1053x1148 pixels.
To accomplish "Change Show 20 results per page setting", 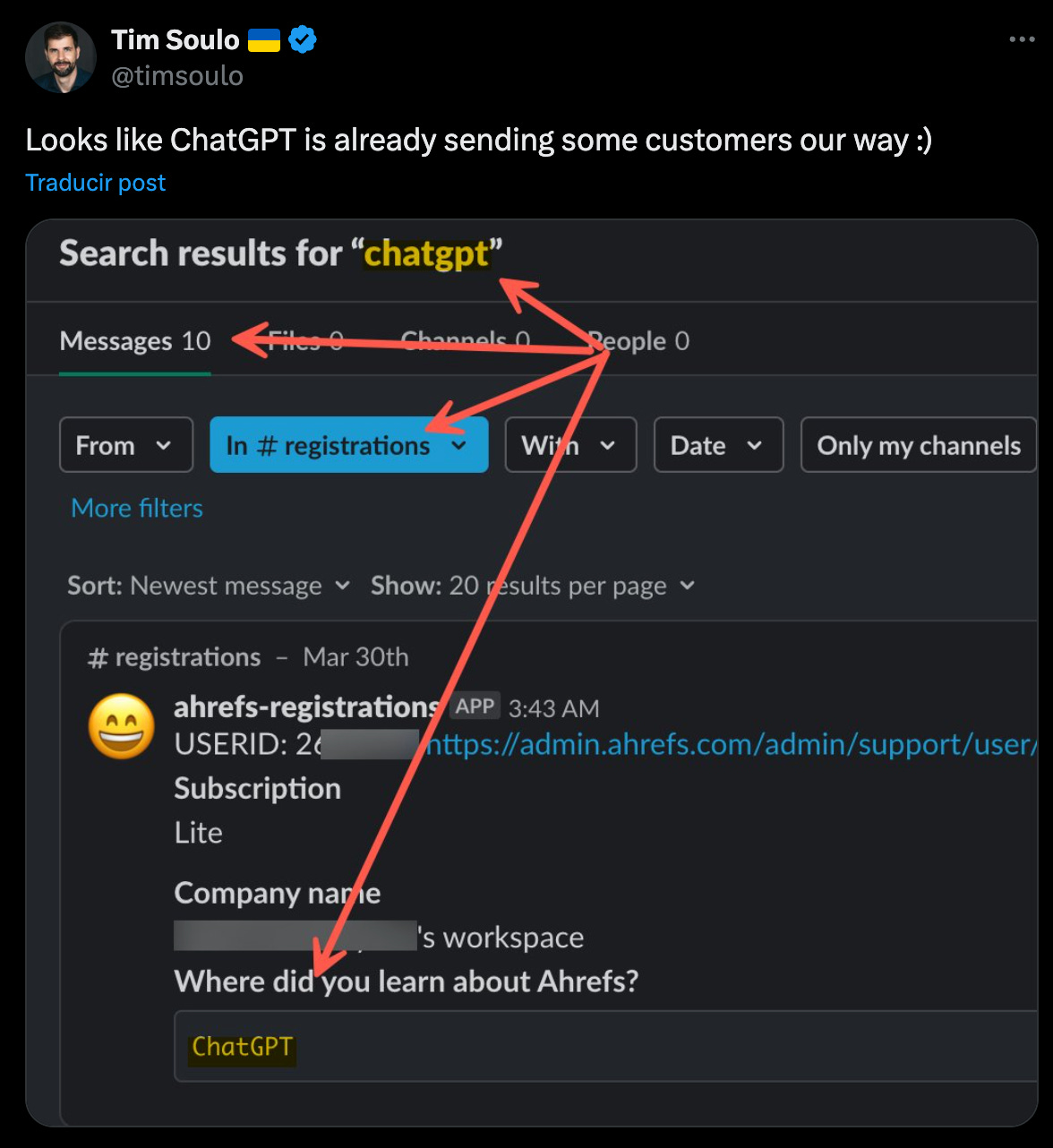I will [533, 586].
